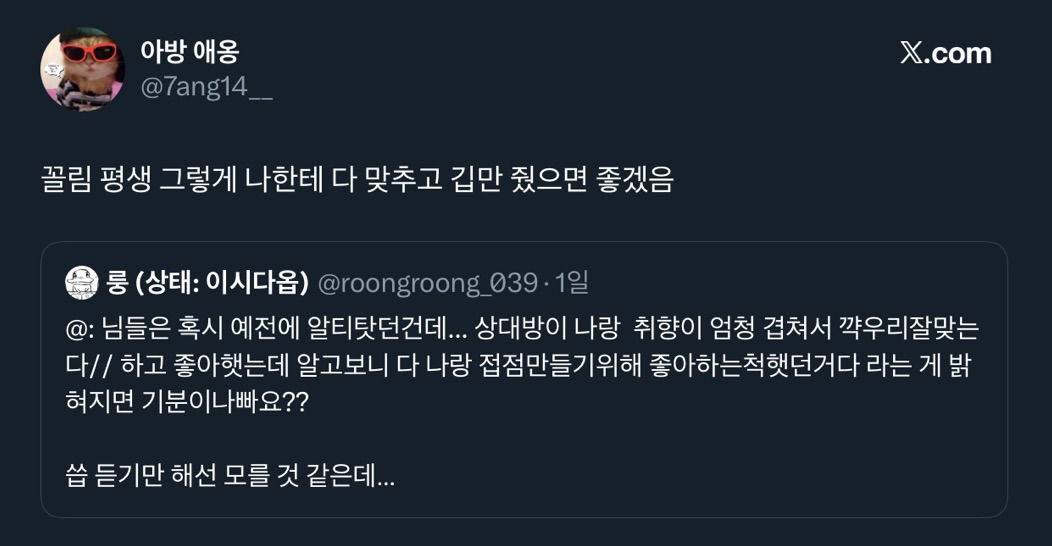This screenshot has height=546, width=1052.
Task: Click the @7ang14__ handle
Action: click(206, 88)
